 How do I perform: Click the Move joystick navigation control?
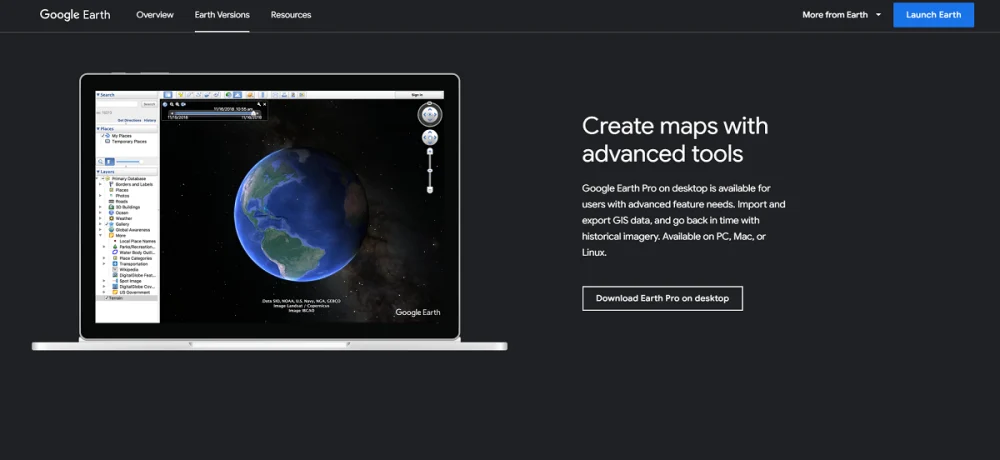point(430,137)
